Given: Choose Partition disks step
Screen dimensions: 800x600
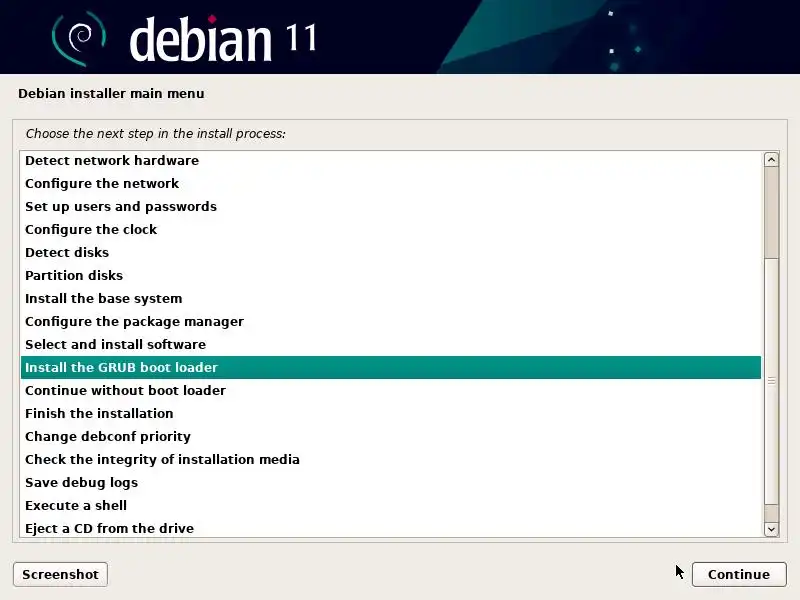Looking at the screenshot, I should pos(391,276).
